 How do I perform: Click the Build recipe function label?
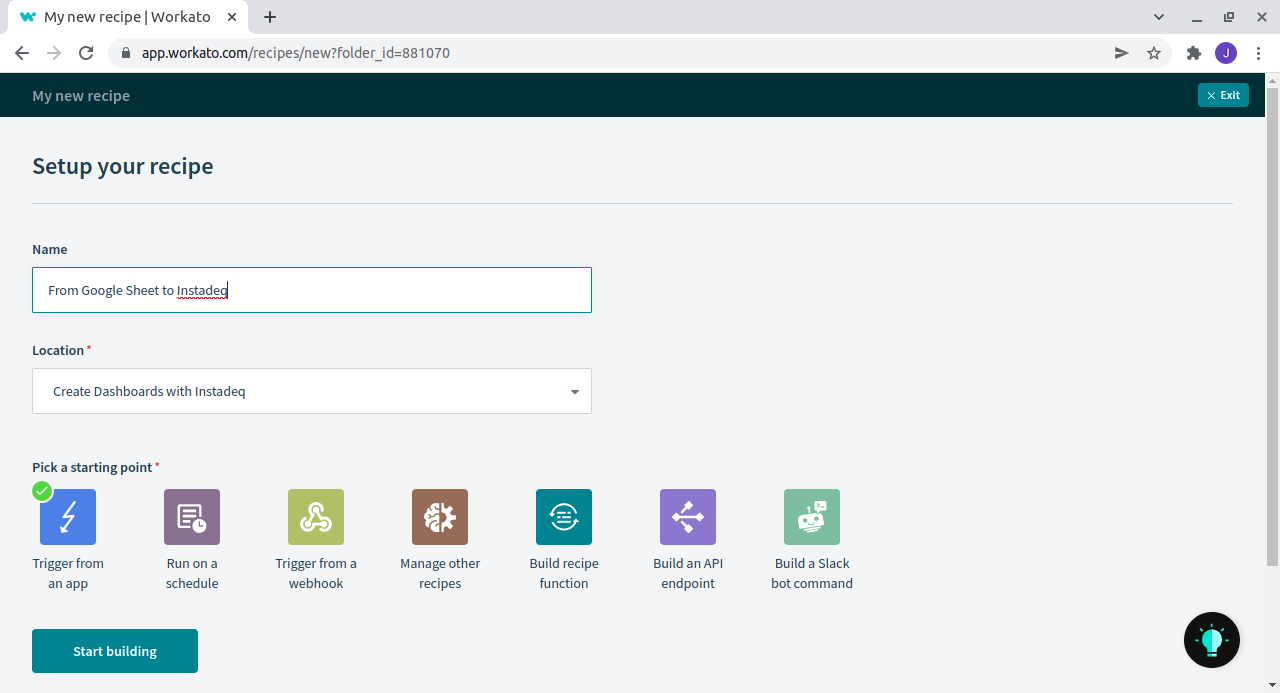coord(564,573)
